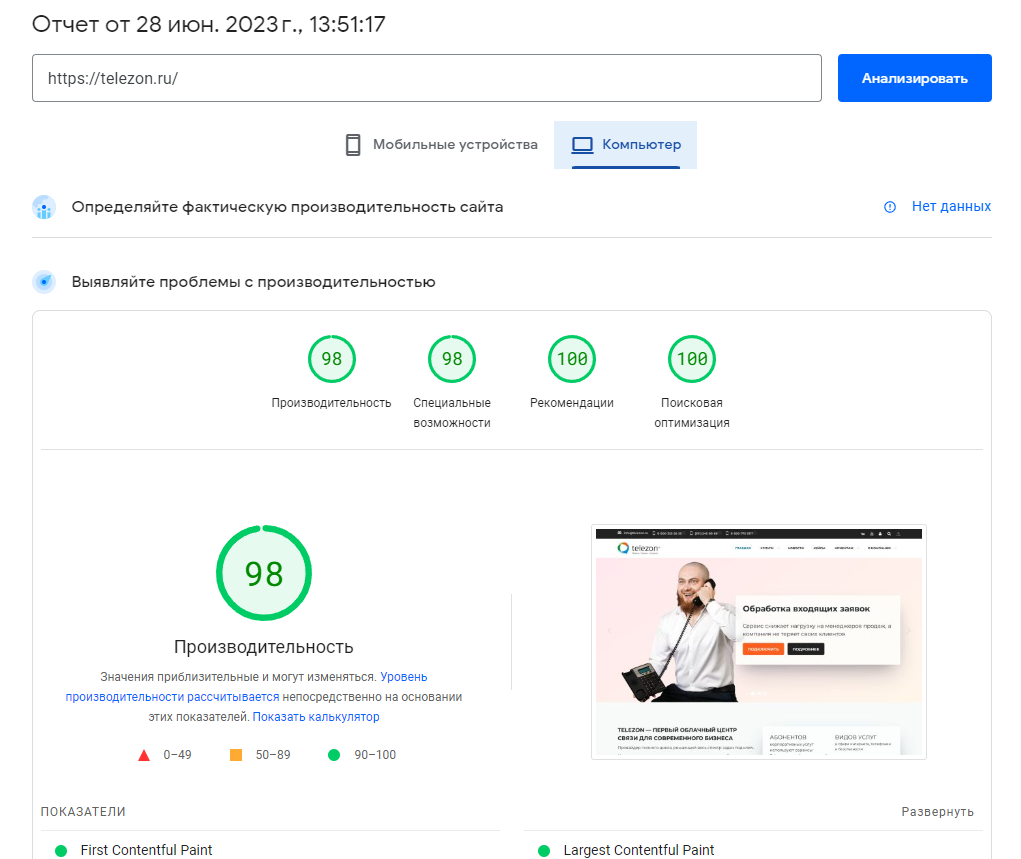This screenshot has height=859, width=1021.
Task: Open the info icon beside Нет данных
Action: point(889,207)
